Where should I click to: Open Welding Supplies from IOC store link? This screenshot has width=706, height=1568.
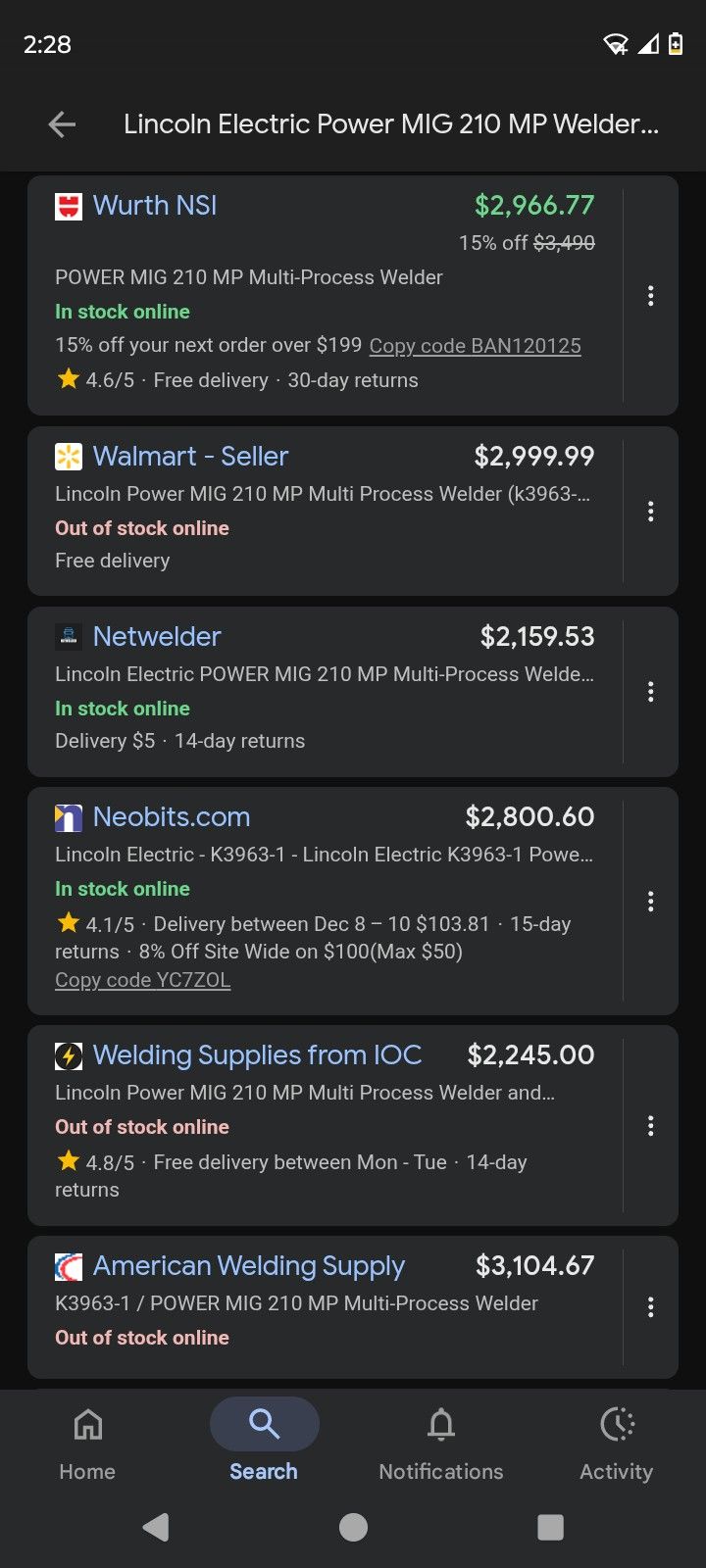257,1055
